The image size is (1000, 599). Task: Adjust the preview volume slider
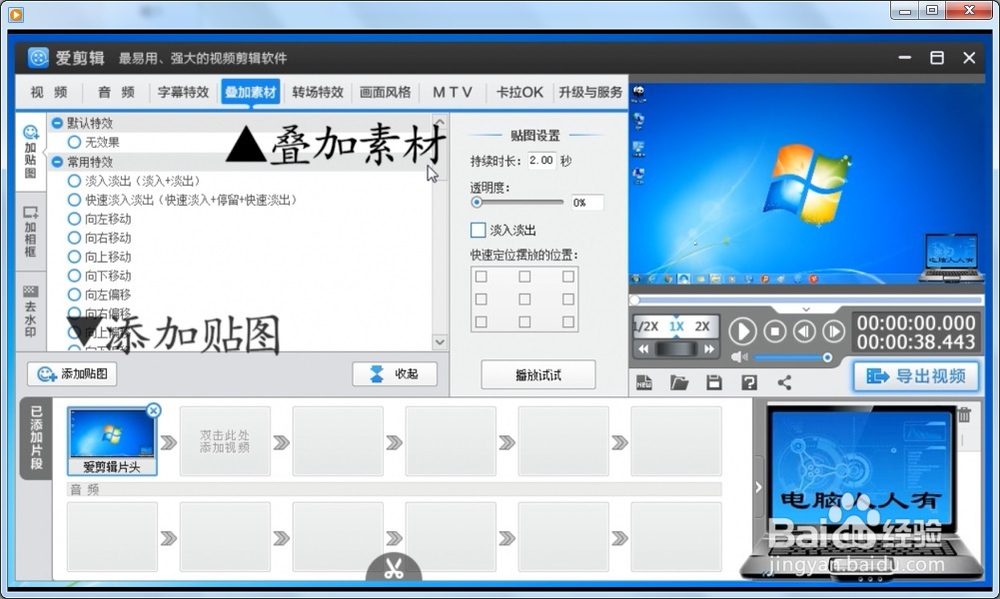click(791, 357)
